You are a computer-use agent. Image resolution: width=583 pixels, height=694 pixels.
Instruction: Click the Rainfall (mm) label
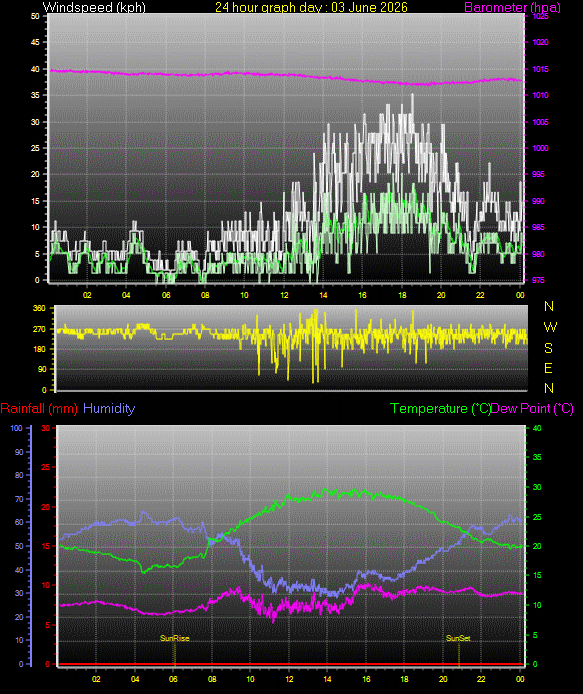(39, 409)
